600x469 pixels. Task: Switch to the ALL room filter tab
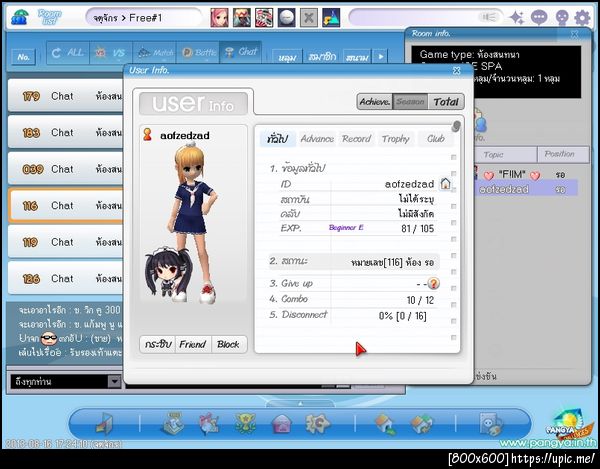(68, 52)
